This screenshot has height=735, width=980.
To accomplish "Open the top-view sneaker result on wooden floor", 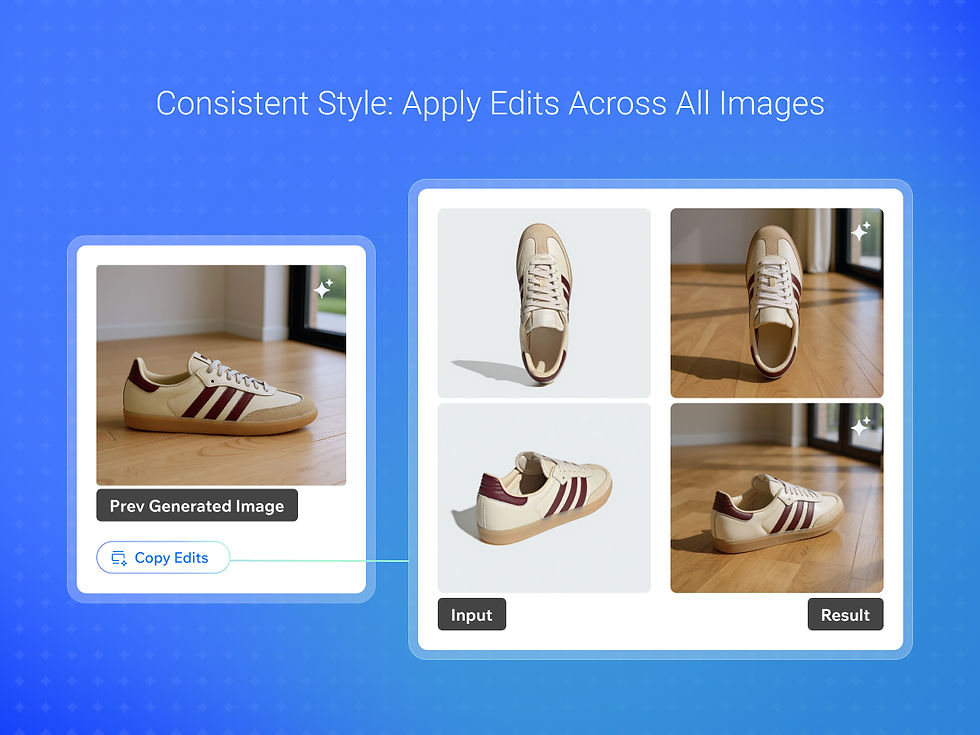I will (x=777, y=303).
